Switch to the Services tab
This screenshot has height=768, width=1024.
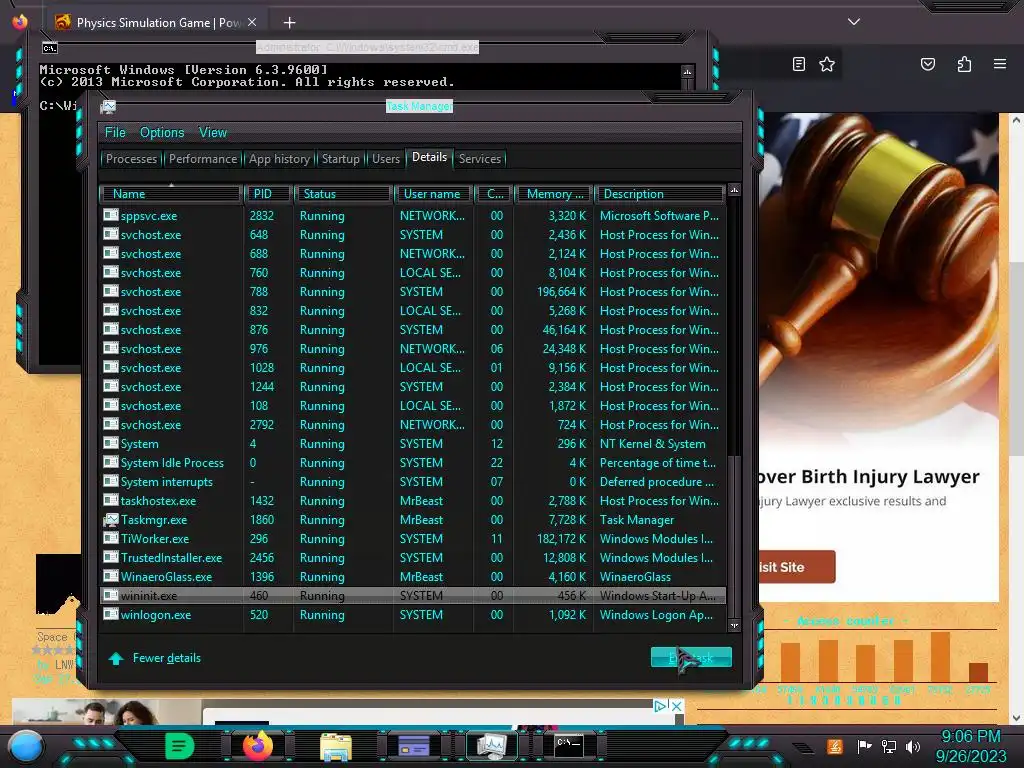click(479, 159)
